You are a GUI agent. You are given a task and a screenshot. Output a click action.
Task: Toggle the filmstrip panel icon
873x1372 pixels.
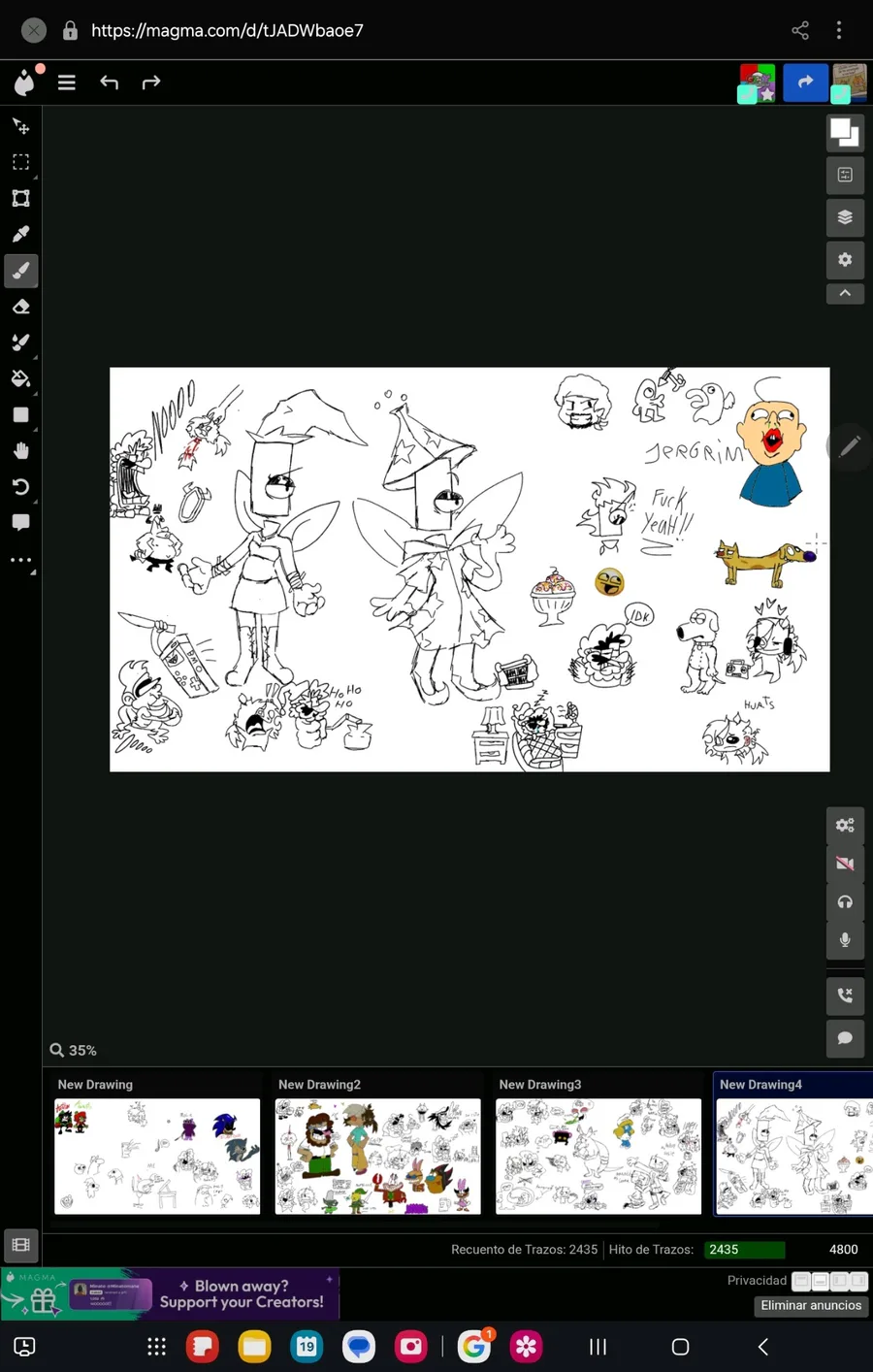coord(20,1244)
